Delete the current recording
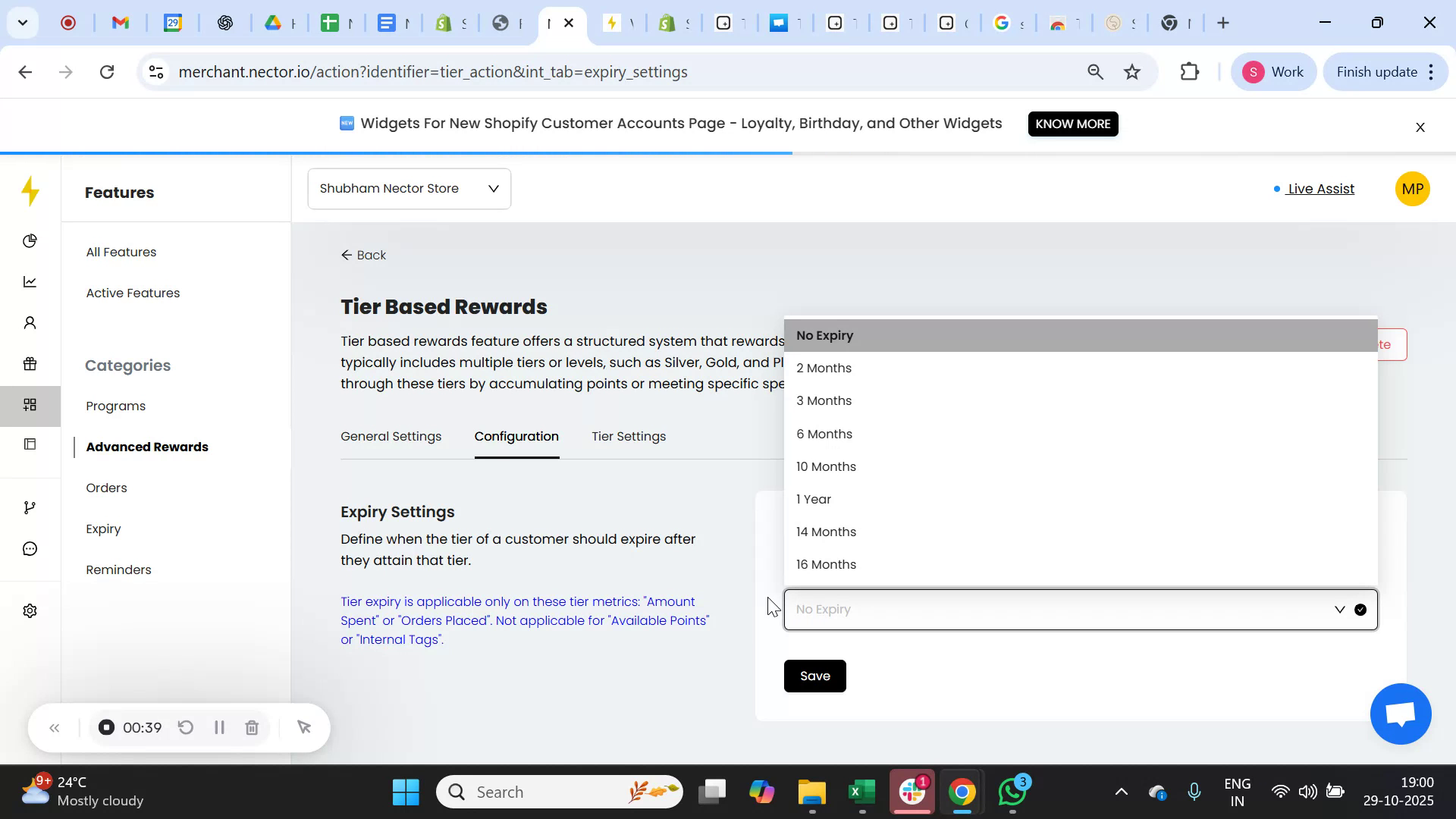 [x=252, y=727]
